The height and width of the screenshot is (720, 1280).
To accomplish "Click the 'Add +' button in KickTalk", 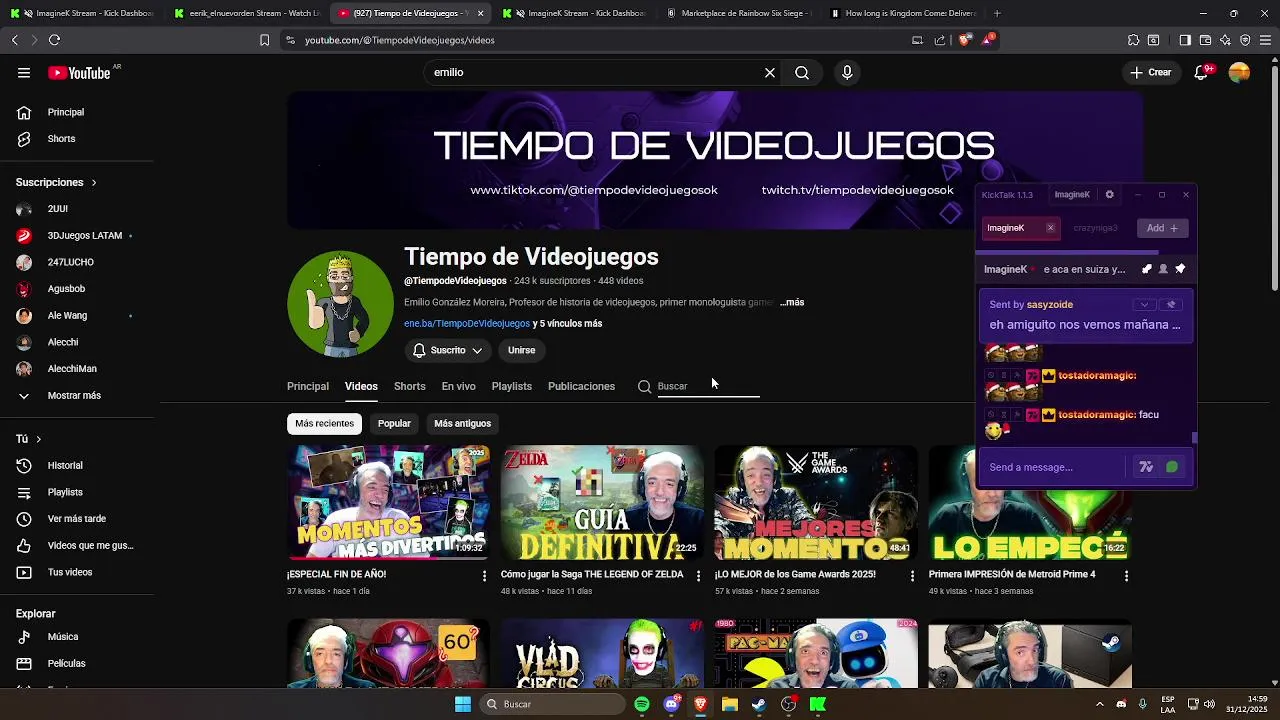I will [x=1162, y=228].
